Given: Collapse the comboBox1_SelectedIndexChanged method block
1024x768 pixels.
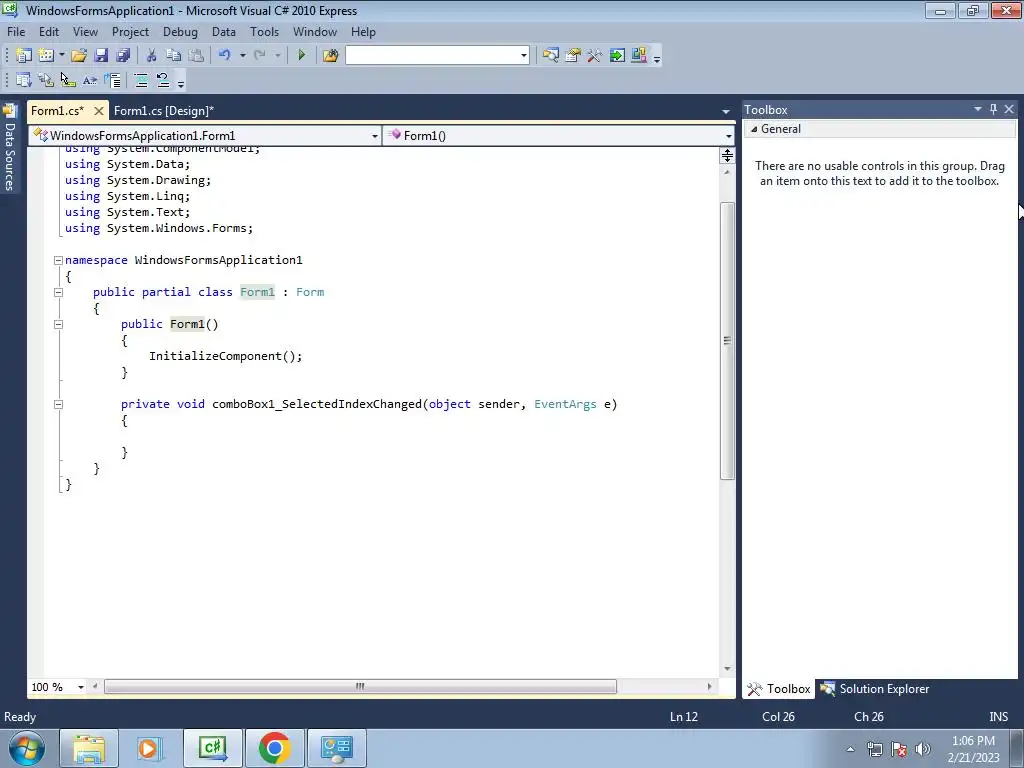Looking at the screenshot, I should (58, 404).
